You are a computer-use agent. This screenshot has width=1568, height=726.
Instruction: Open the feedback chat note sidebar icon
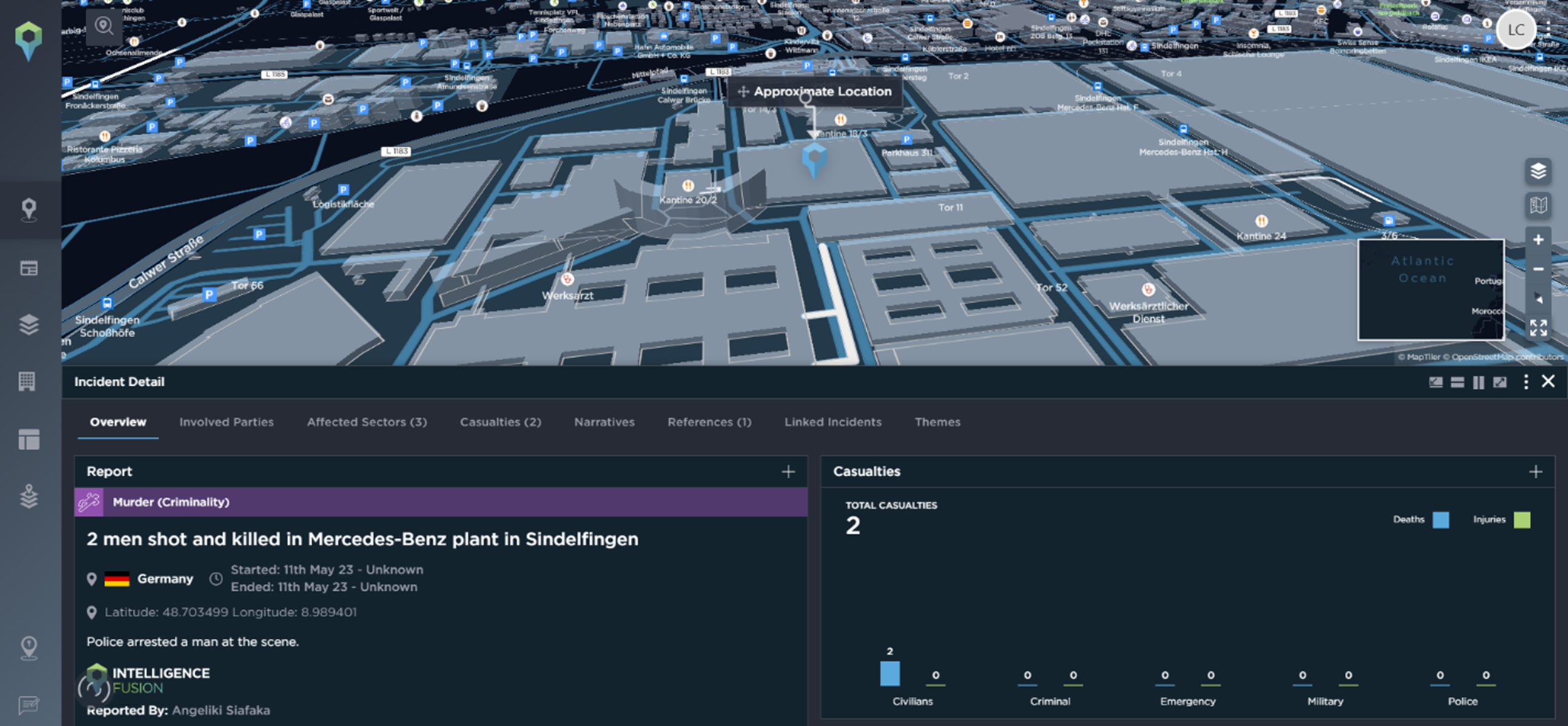click(29, 705)
